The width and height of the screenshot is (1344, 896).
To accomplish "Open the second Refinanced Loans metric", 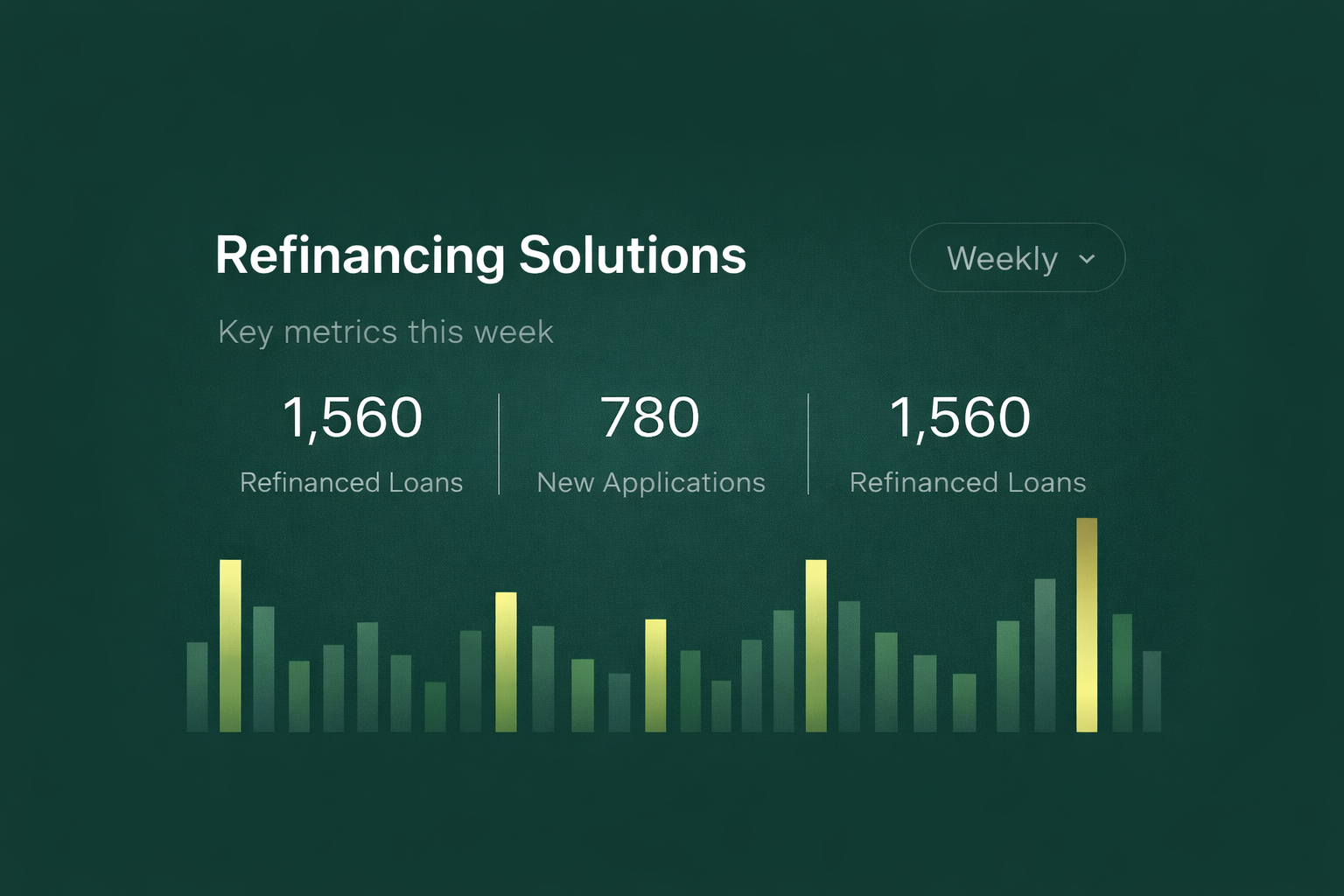I will (x=961, y=417).
